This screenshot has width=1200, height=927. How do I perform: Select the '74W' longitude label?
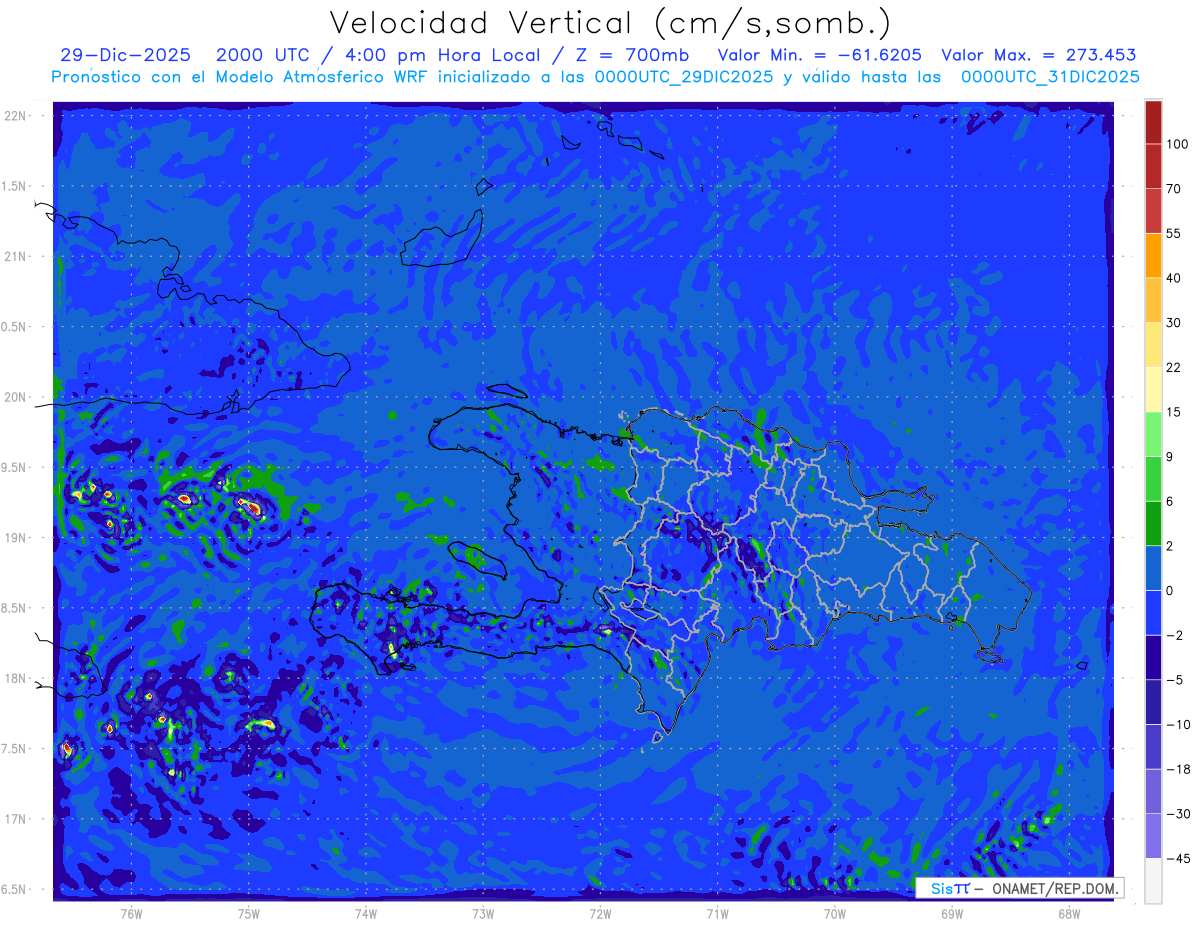click(x=366, y=913)
